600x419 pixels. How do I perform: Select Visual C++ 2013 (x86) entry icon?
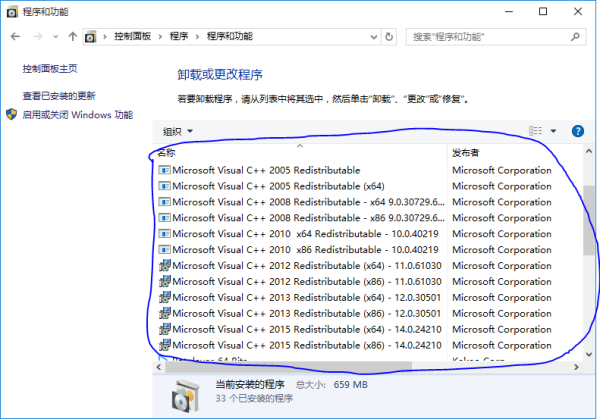[165, 313]
